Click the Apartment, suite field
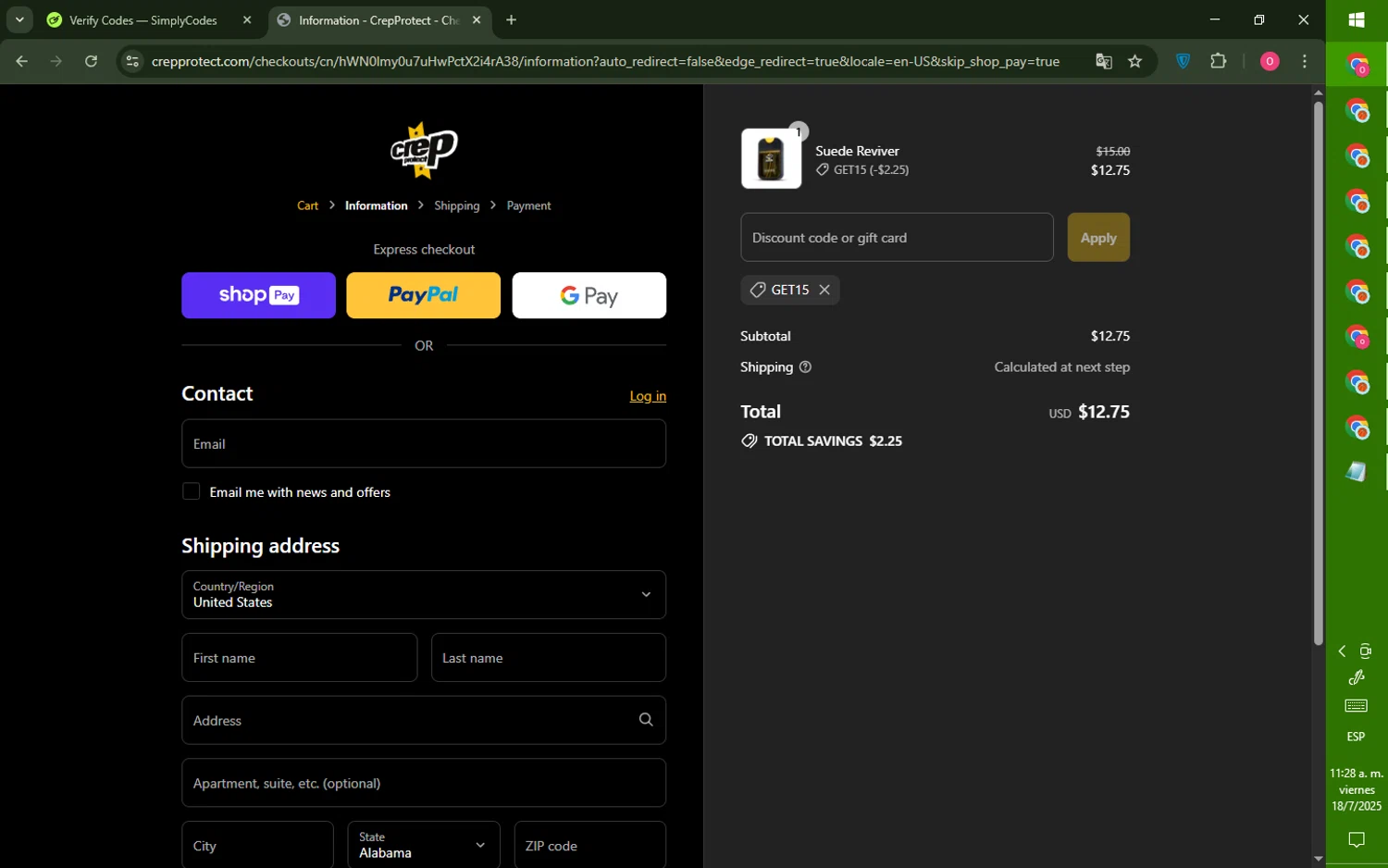This screenshot has height=868, width=1388. pos(424,783)
